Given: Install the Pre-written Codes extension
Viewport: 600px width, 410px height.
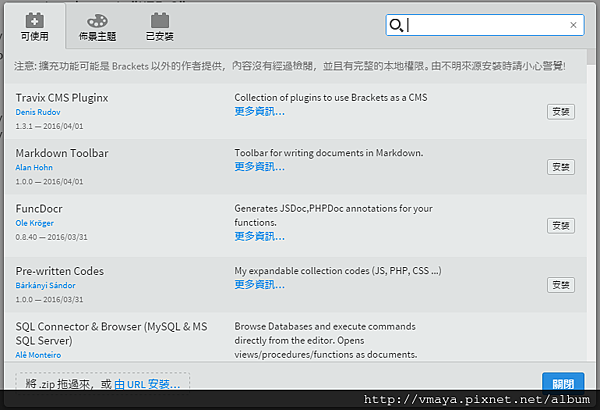Looking at the screenshot, I should coord(561,285).
